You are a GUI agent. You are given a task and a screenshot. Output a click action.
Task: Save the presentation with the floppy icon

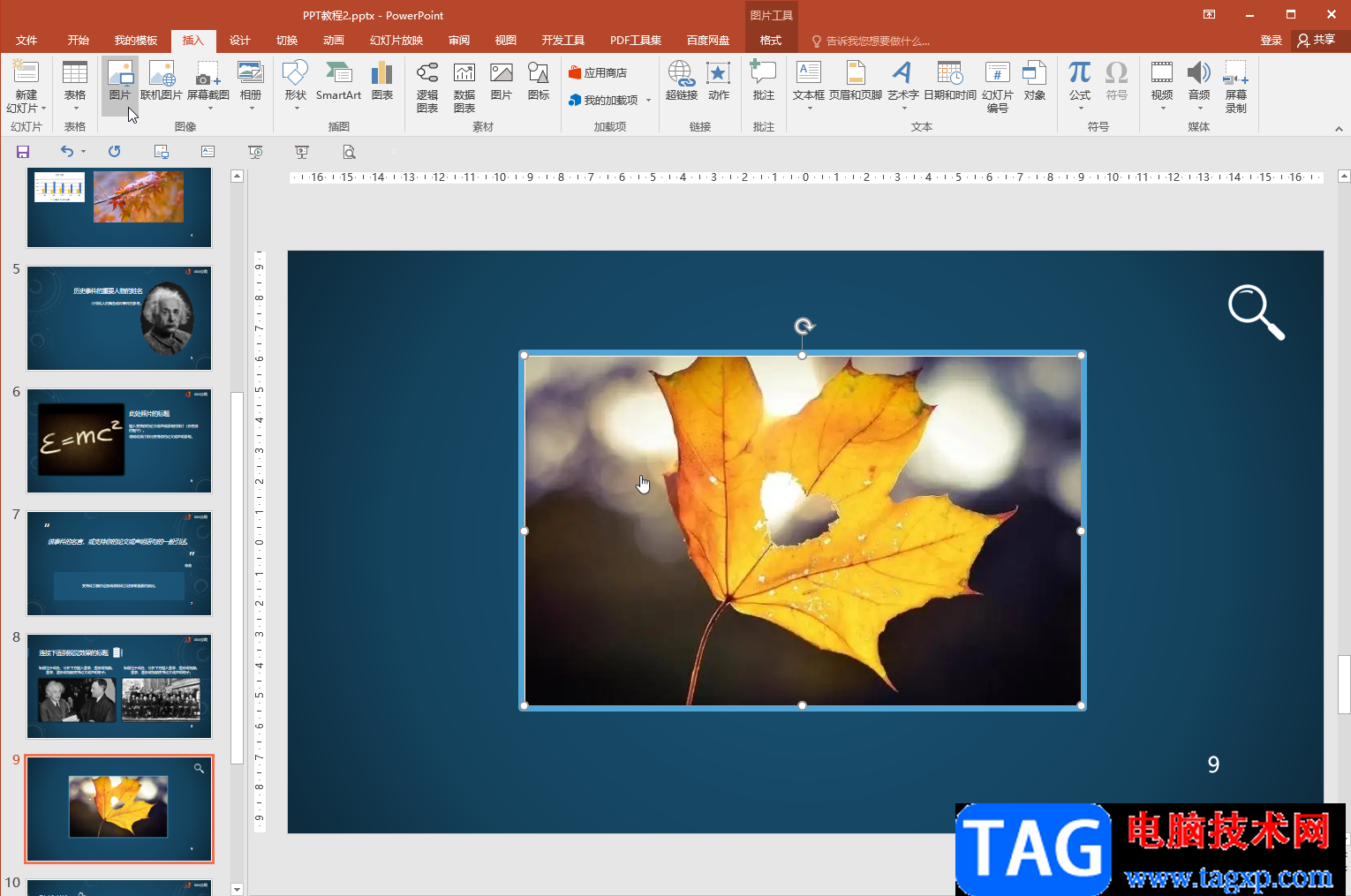click(x=23, y=152)
